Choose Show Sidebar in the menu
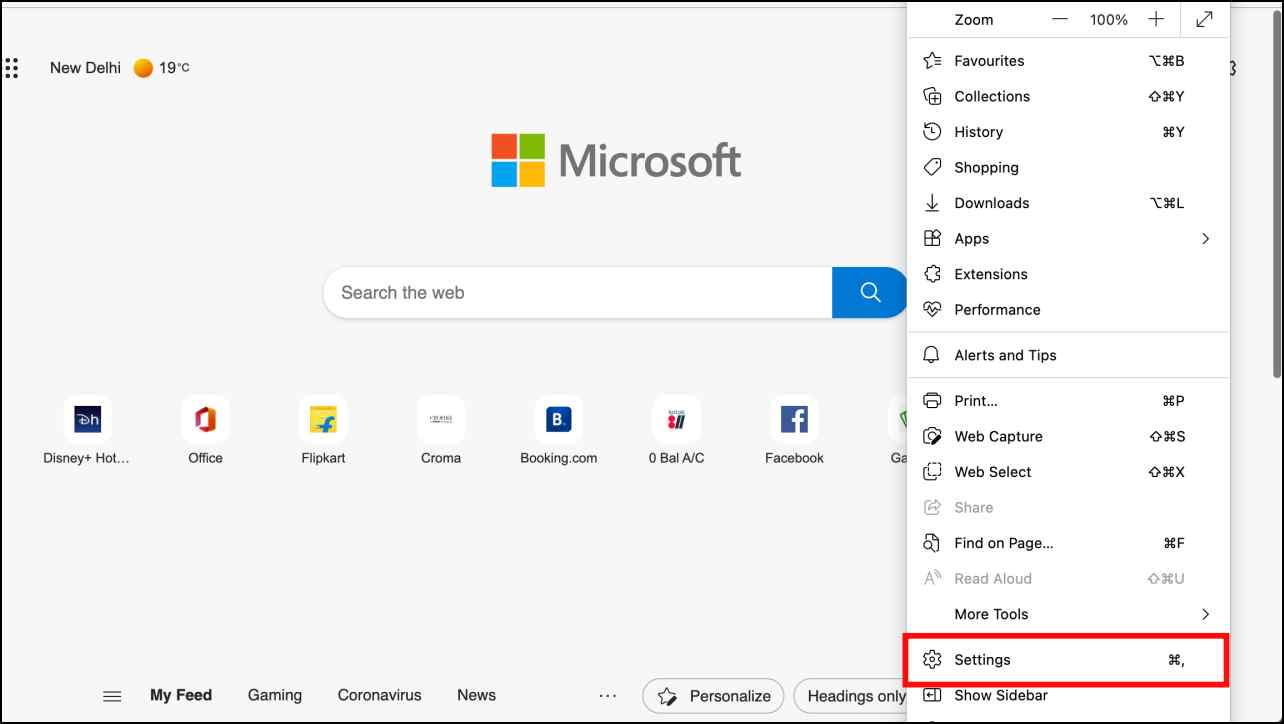1284x724 pixels. 1068,695
